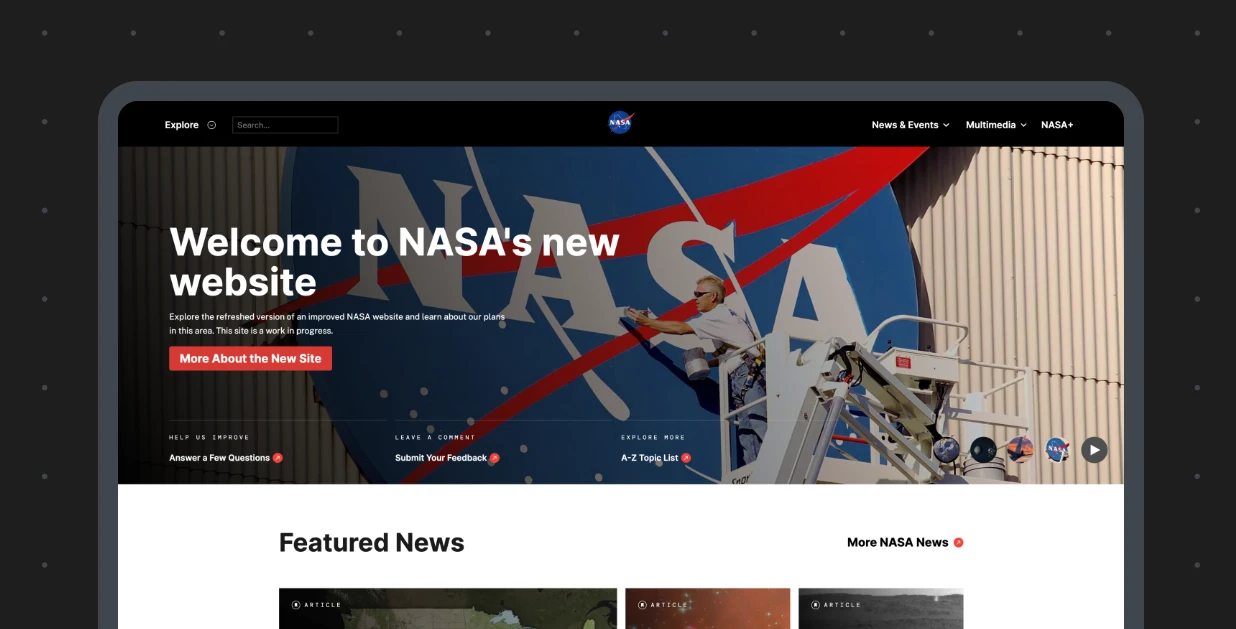
Task: Click red arrow icon beside More NASA News
Action: point(958,542)
